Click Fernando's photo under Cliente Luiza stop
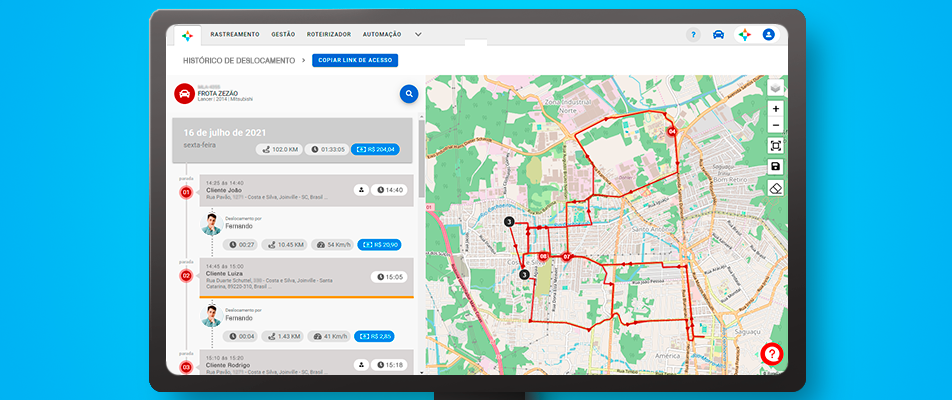This screenshot has height=400, width=952. (x=211, y=316)
